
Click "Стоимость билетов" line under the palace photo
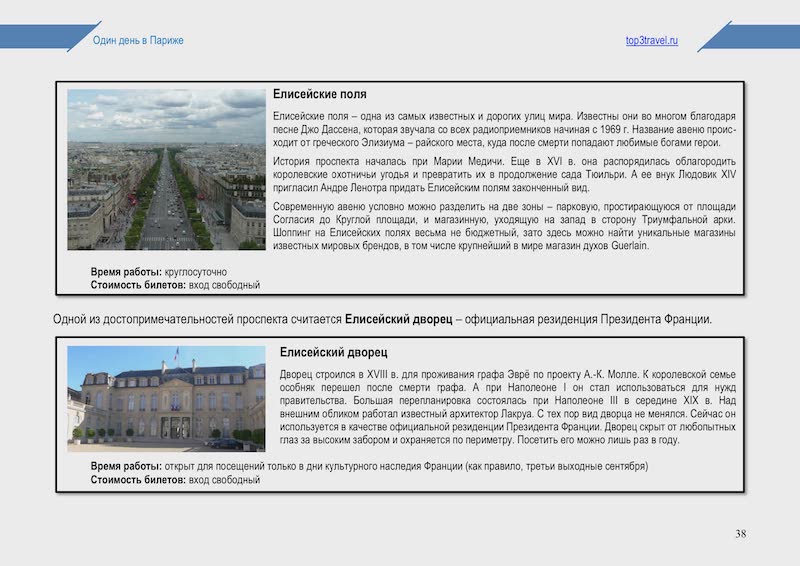tap(175, 480)
